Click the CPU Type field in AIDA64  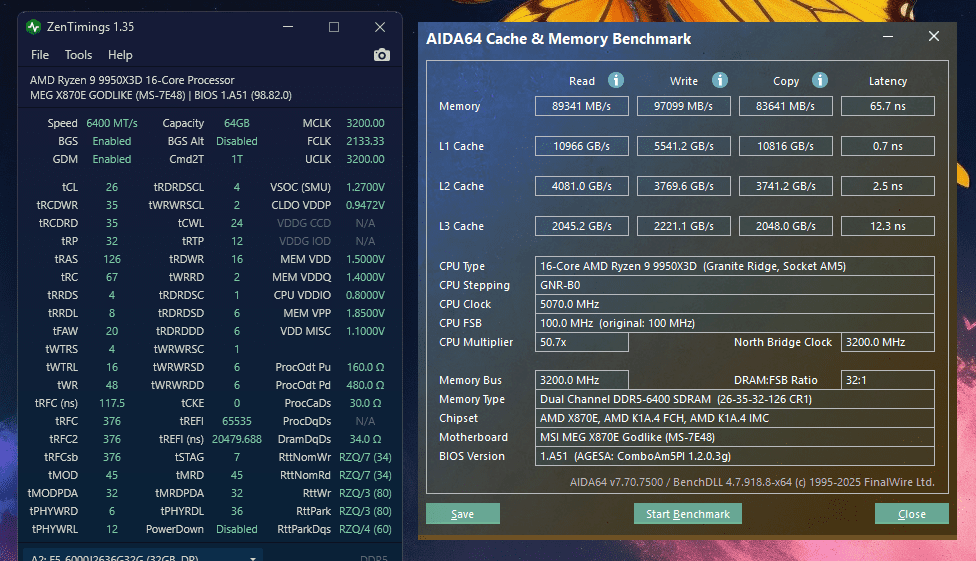pyautogui.click(x=734, y=266)
